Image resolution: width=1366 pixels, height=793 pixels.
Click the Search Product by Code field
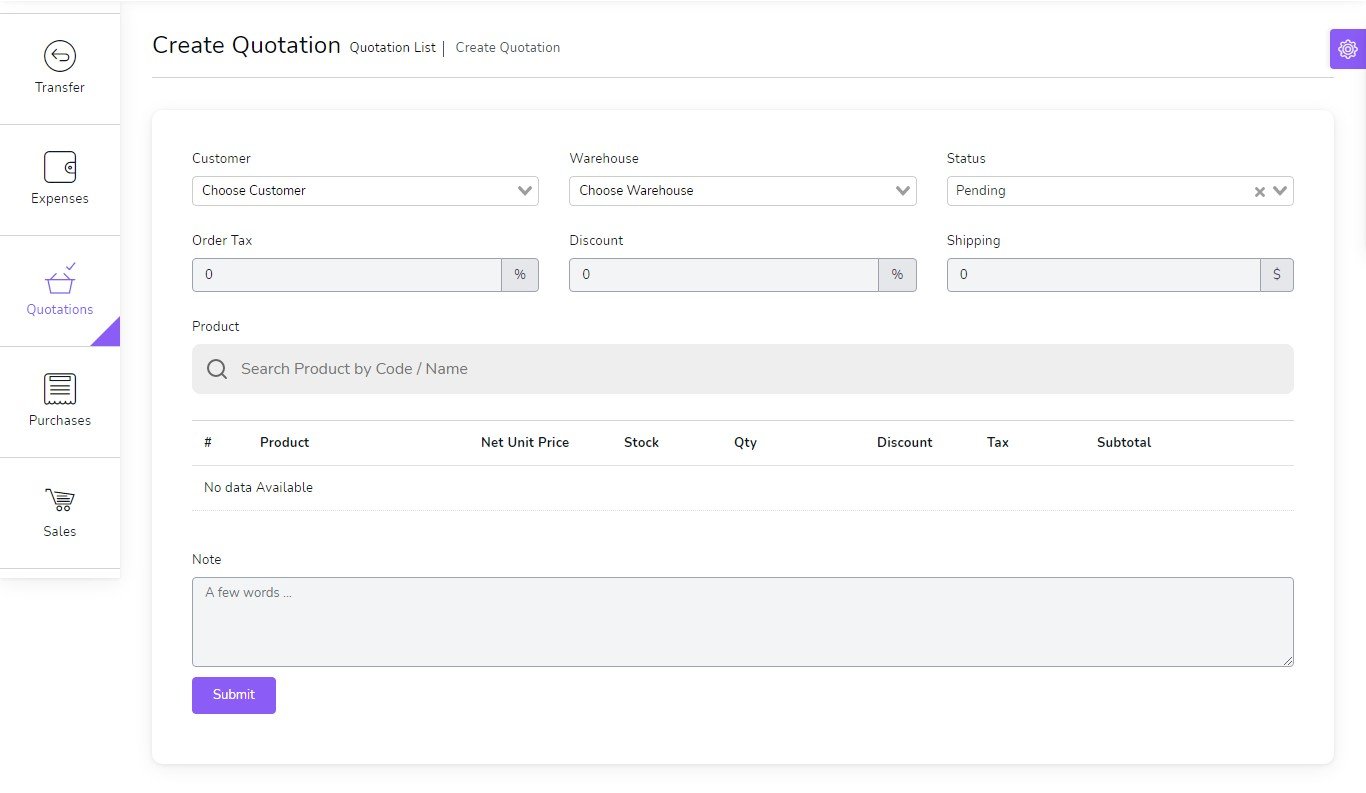coord(760,369)
